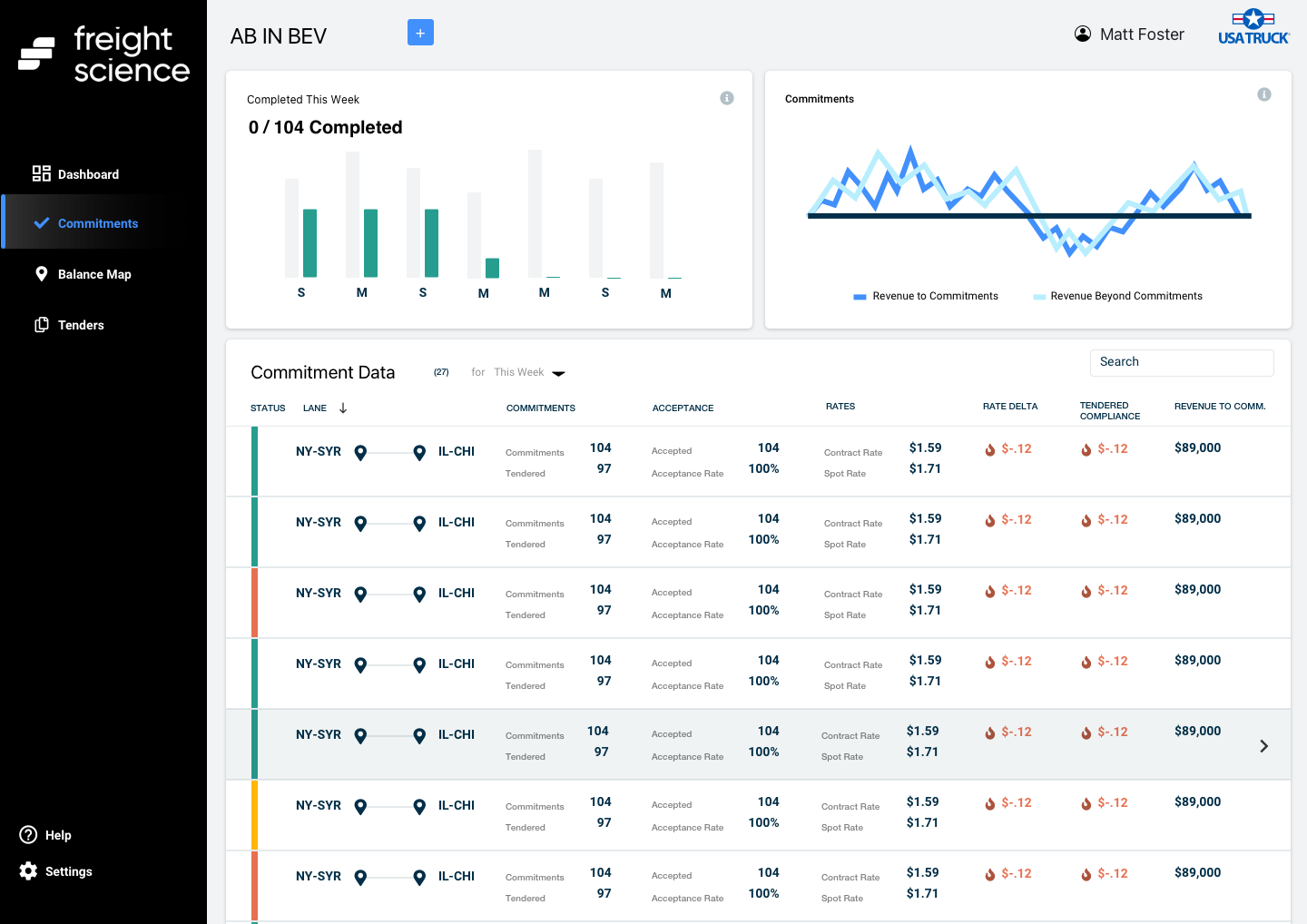Open Help from sidebar
The image size is (1307, 924).
coord(45,834)
